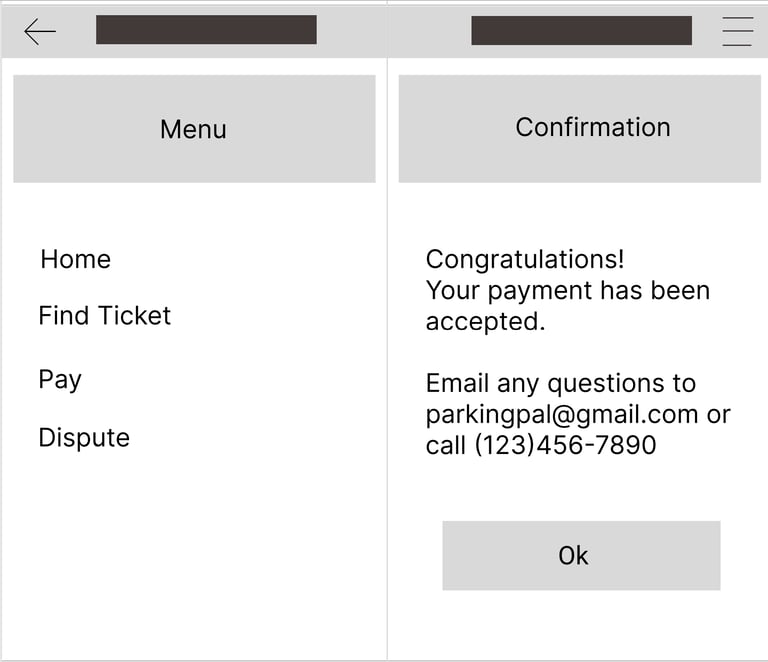Image resolution: width=768 pixels, height=662 pixels.
Task: Click the dark title block beside hamburger icon
Action: (581, 30)
